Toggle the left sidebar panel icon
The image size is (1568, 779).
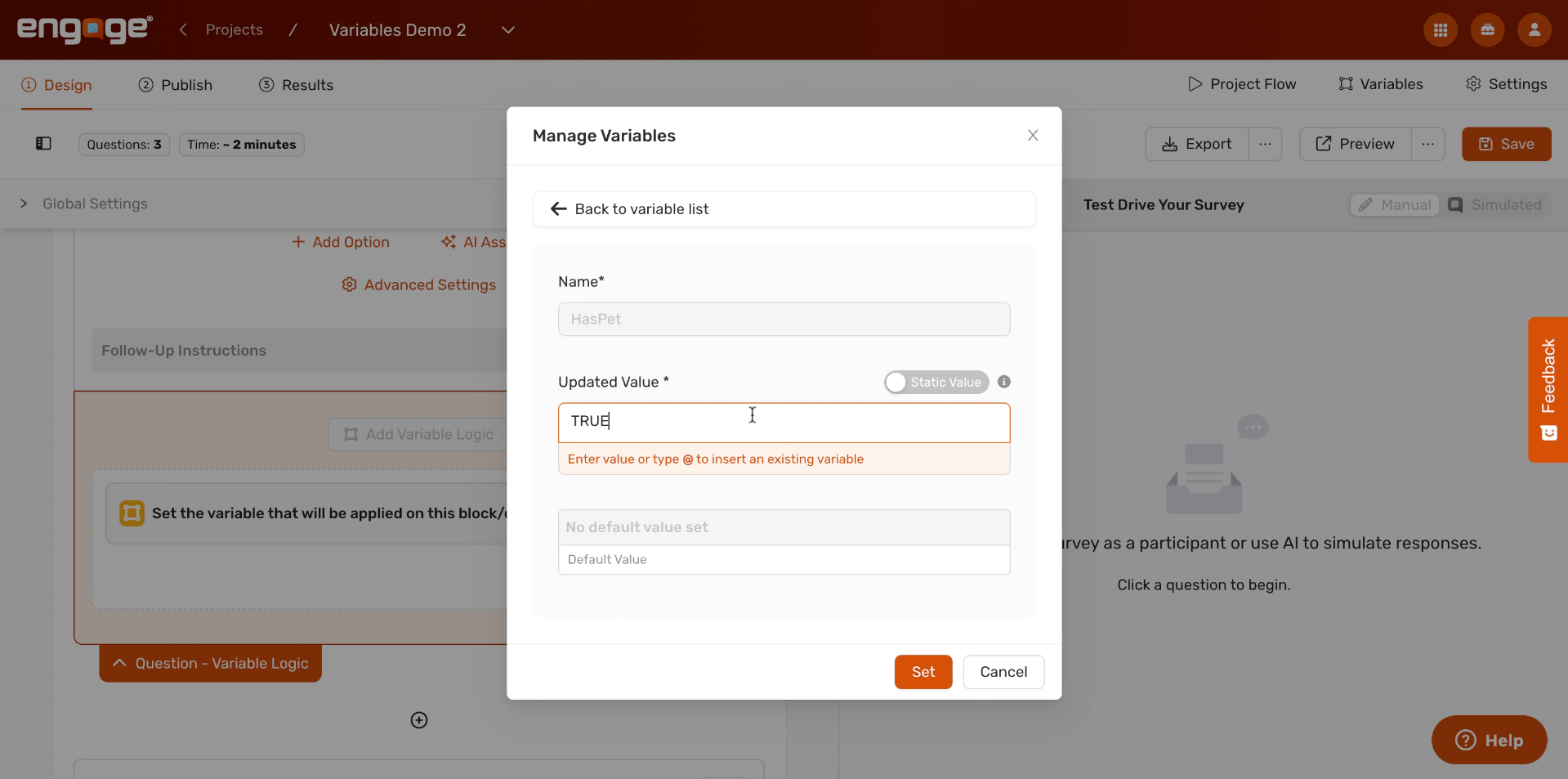[43, 144]
